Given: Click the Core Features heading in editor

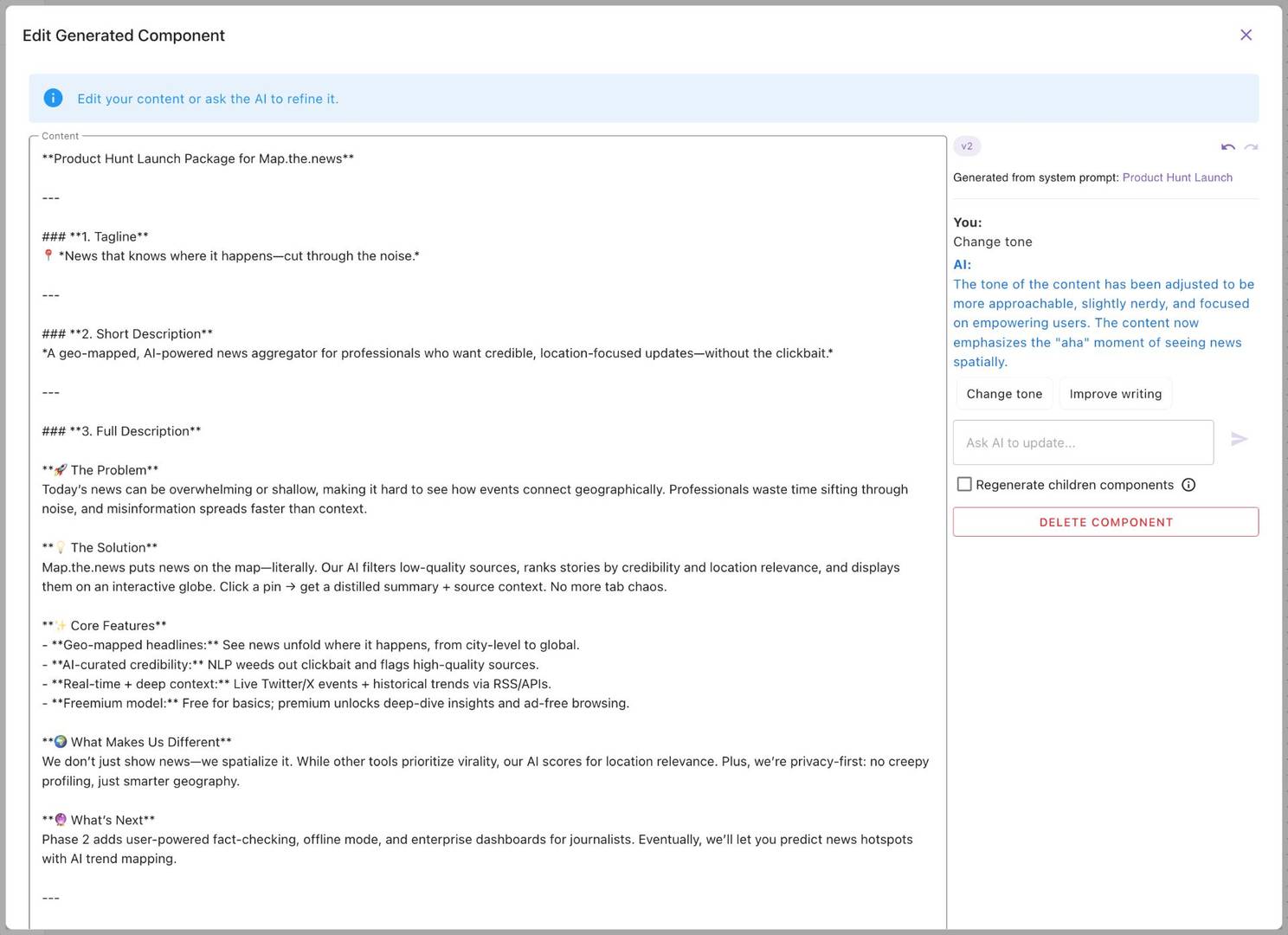Looking at the screenshot, I should (117, 626).
